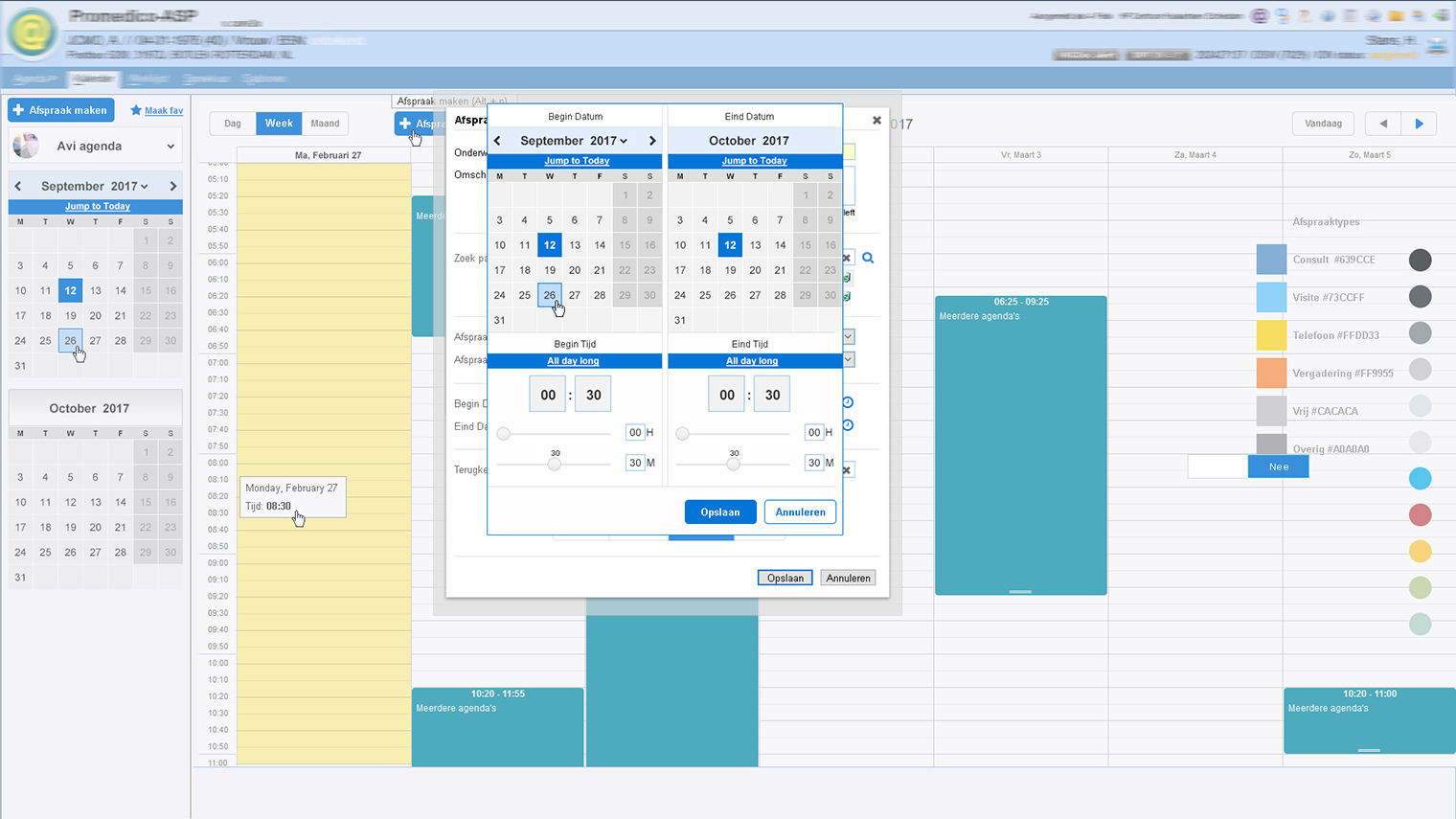Open month-year dropdown in Begin Datum picker
This screenshot has width=1456, height=819.
pyautogui.click(x=574, y=141)
